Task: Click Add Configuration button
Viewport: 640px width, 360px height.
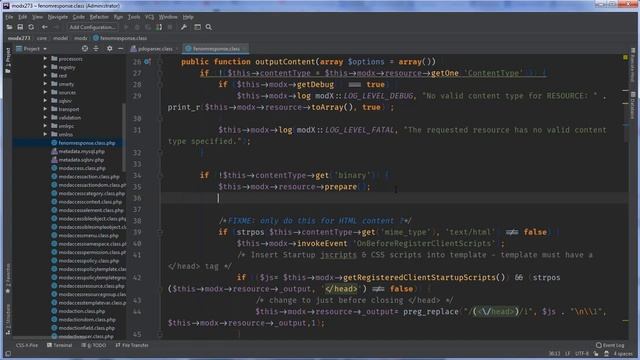Action: pos(92,27)
